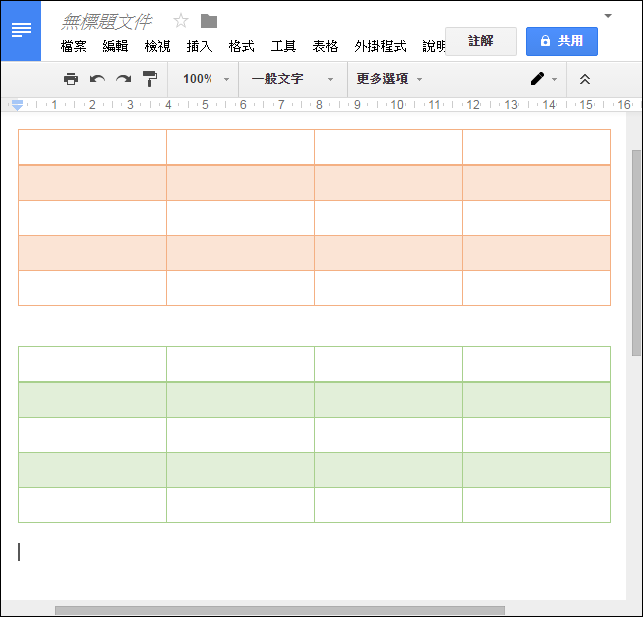Open the 編輯 menu

tap(116, 46)
